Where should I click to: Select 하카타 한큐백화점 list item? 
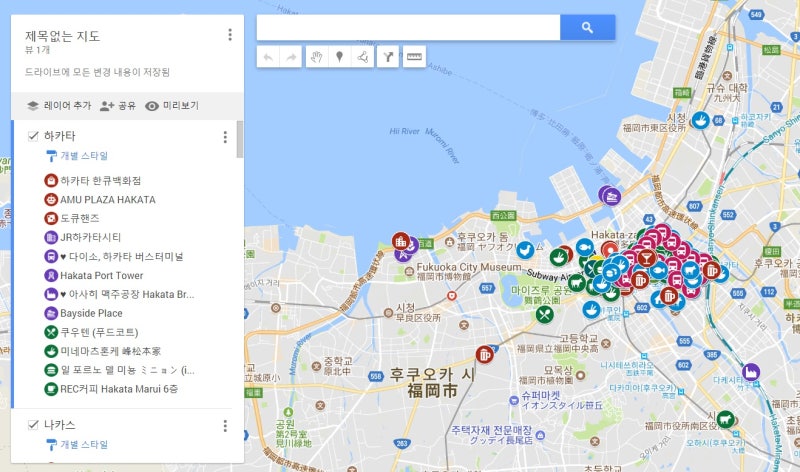[x=101, y=181]
